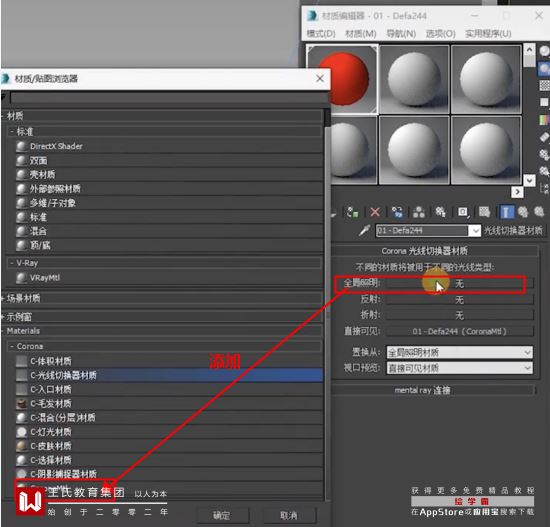
Task: Click Make Material Copy icon
Action: 397,212
